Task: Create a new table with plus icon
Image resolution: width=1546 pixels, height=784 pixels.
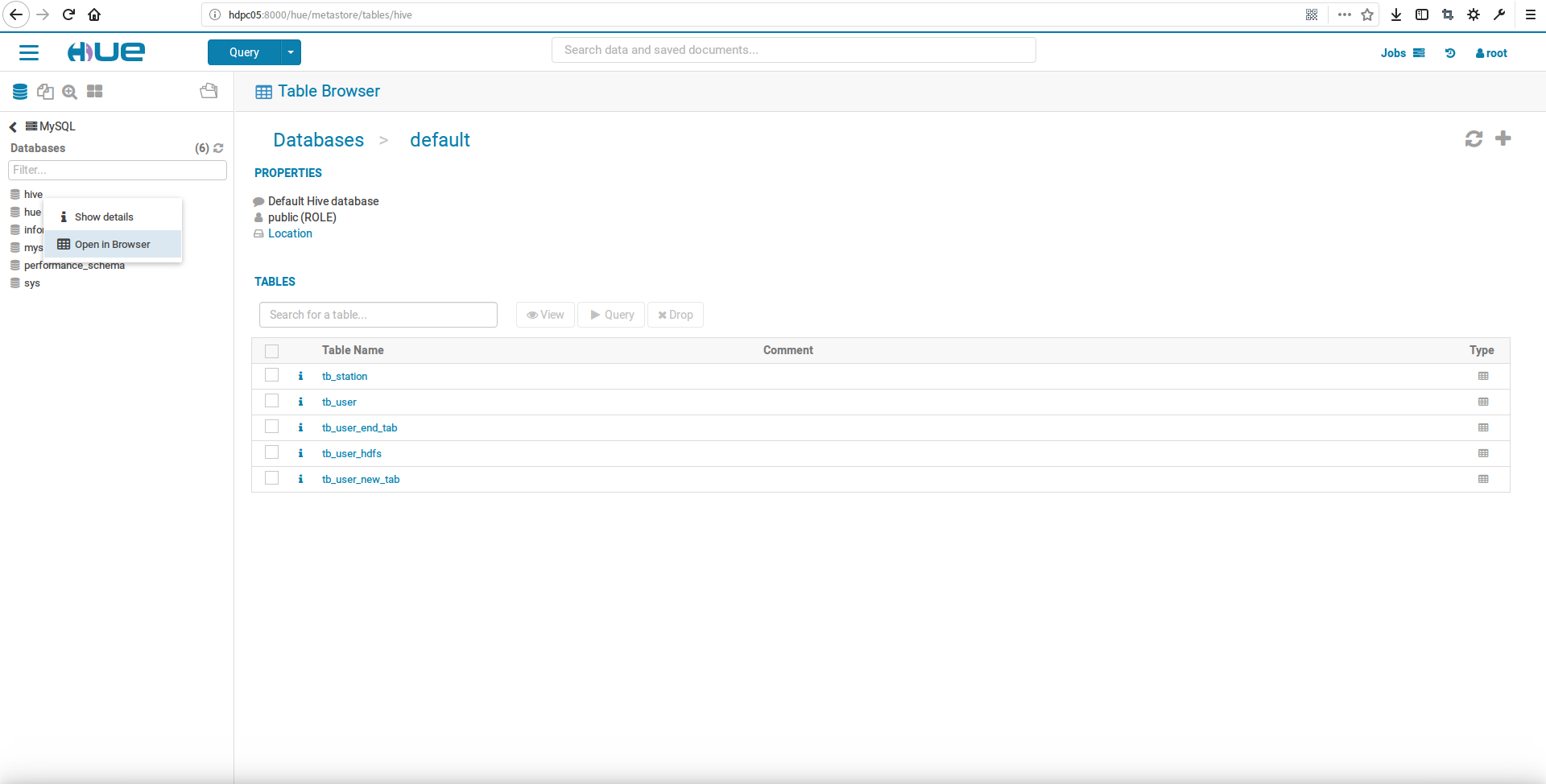Action: tap(1503, 138)
